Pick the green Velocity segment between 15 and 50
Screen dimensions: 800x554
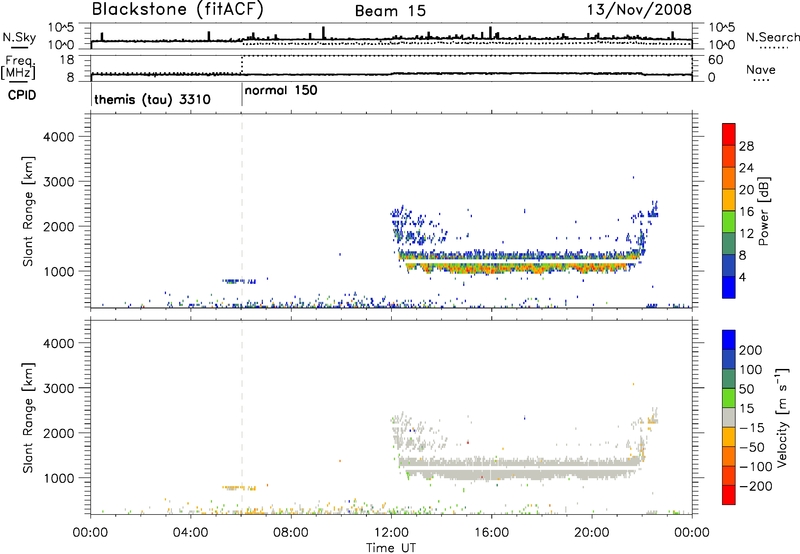729,398
